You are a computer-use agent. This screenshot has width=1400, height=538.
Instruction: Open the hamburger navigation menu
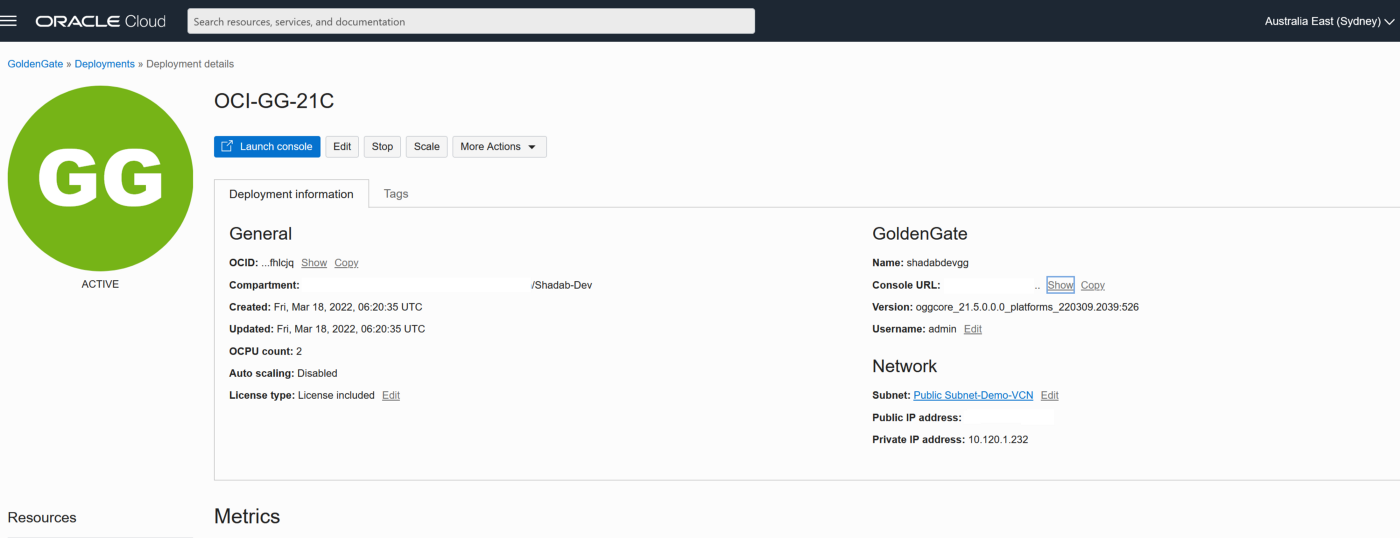(x=10, y=21)
